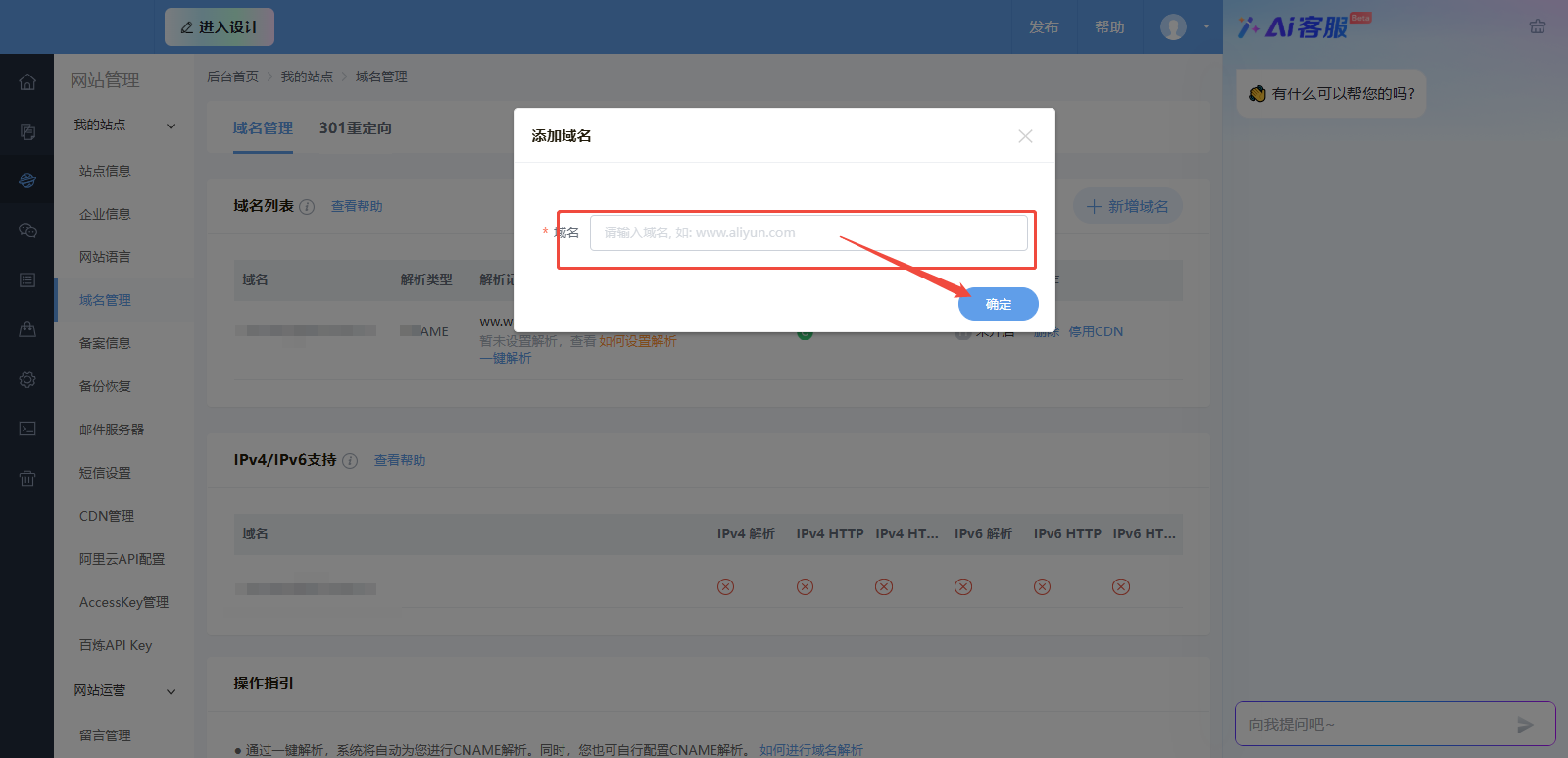Go to 我的站点 breadcrumb
The height and width of the screenshot is (758, 1568).
pos(307,76)
